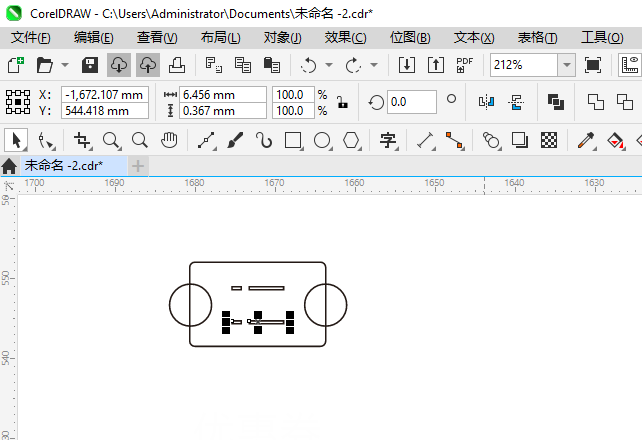Click the rotation angle field
The height and width of the screenshot is (440, 642).
[411, 102]
